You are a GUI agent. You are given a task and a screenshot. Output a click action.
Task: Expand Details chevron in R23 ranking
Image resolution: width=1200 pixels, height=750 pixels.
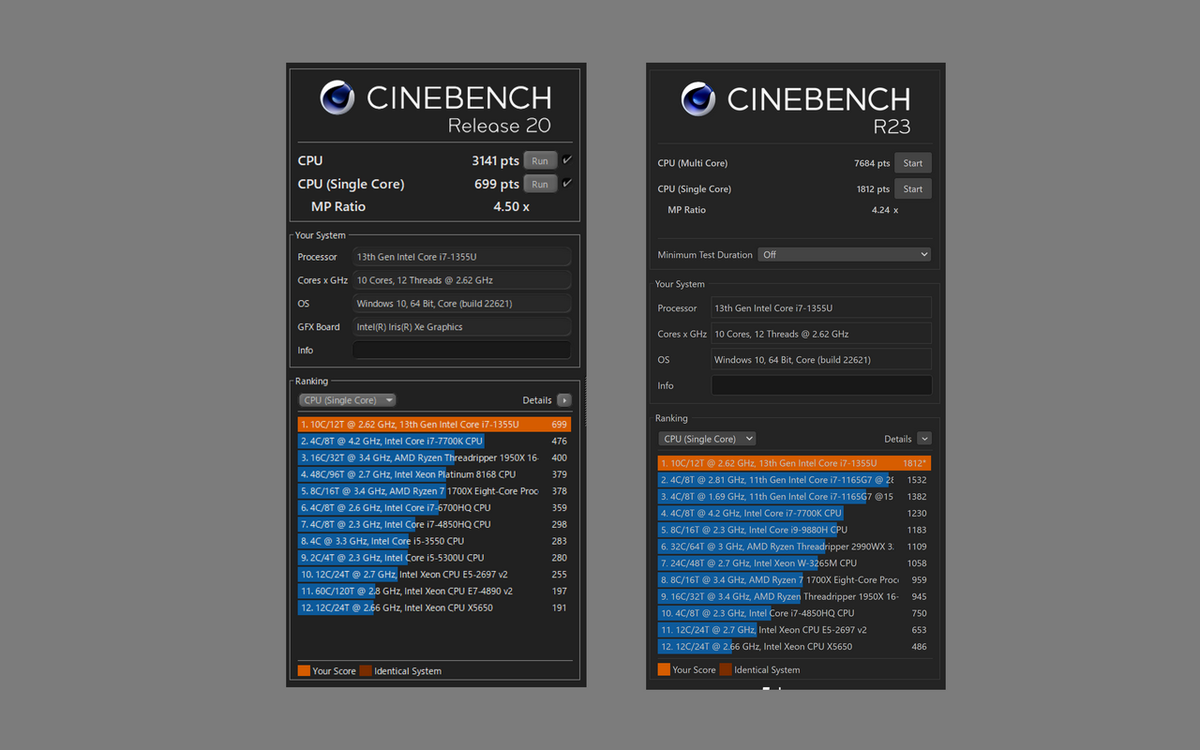coord(924,439)
